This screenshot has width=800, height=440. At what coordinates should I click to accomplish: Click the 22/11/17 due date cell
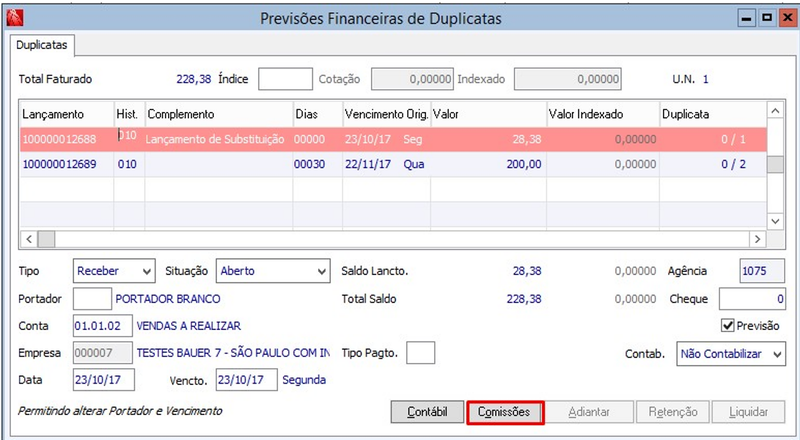pyautogui.click(x=387, y=164)
